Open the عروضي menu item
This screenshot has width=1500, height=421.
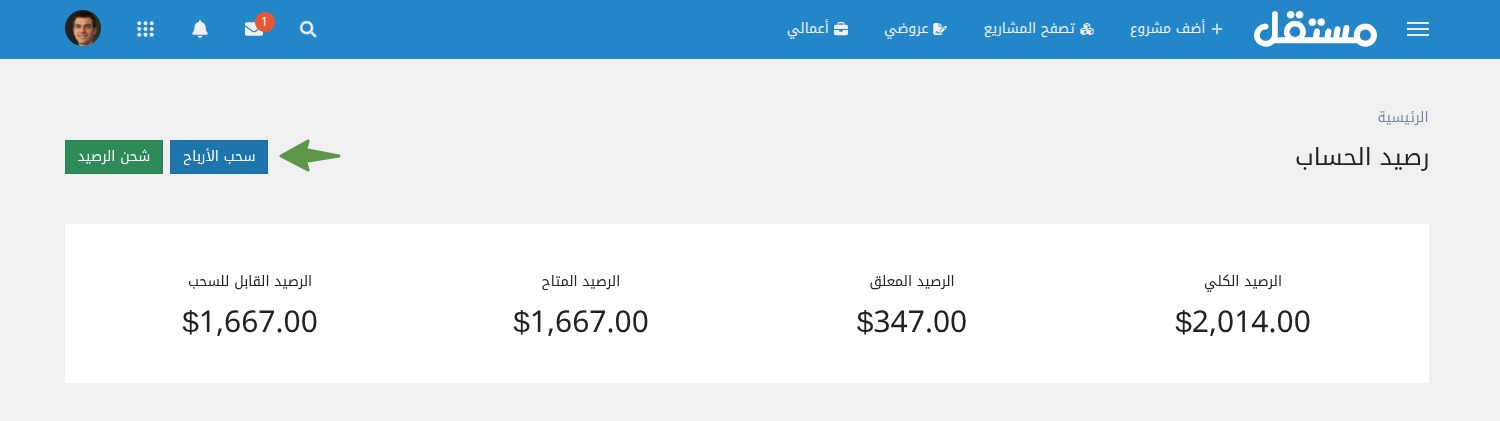pyautogui.click(x=914, y=29)
